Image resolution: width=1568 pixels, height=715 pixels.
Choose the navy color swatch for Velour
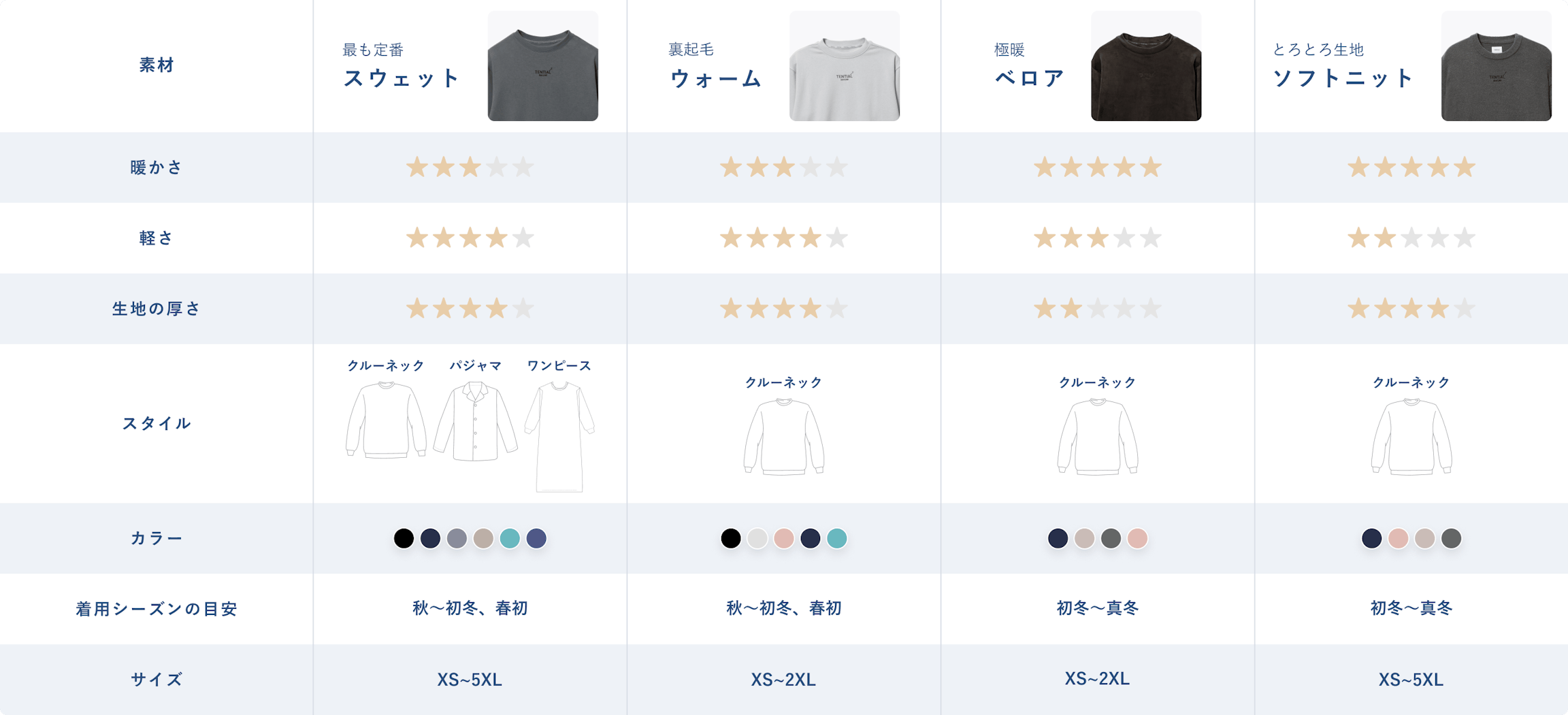[x=1058, y=538]
